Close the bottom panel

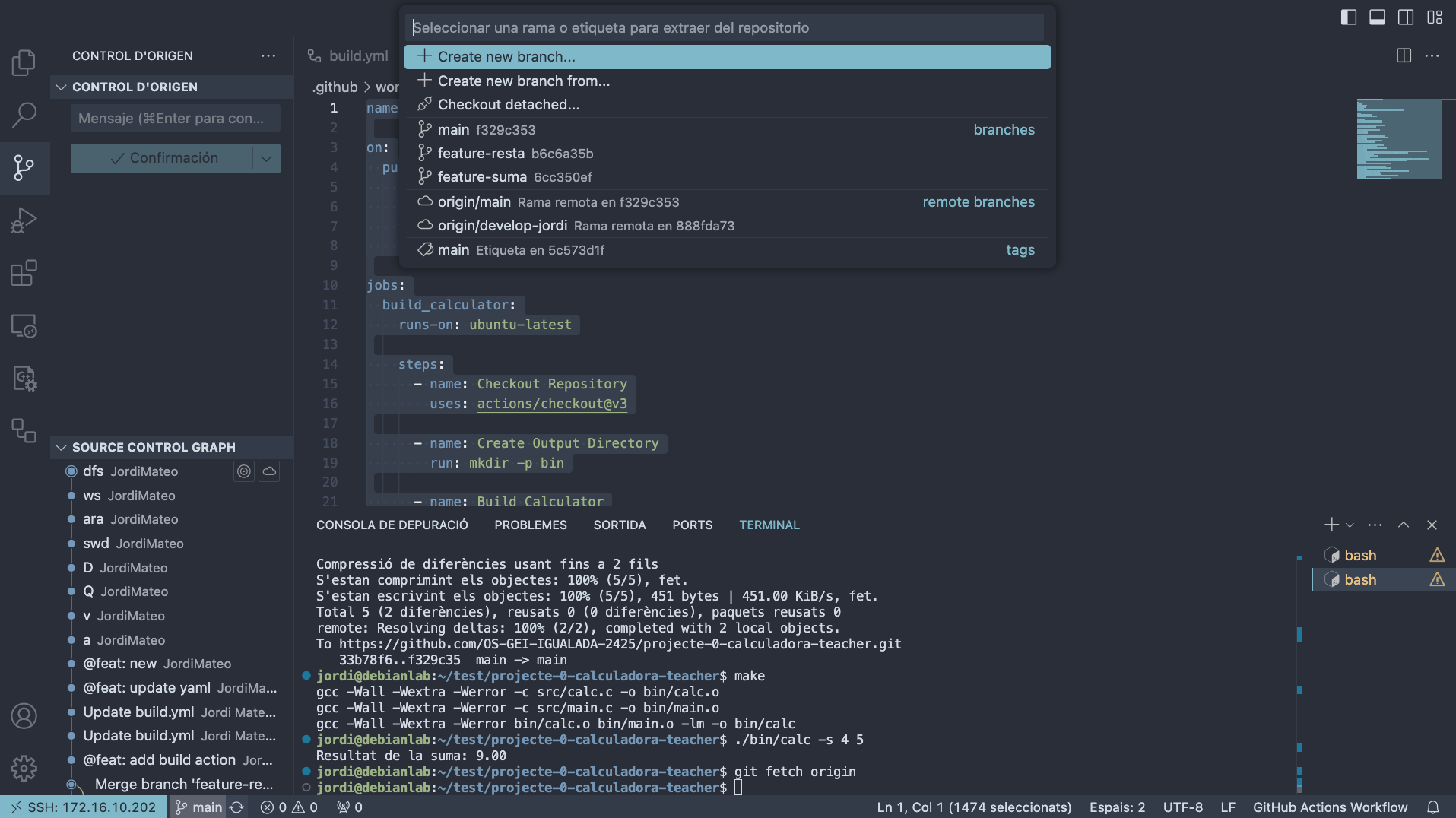(x=1432, y=525)
